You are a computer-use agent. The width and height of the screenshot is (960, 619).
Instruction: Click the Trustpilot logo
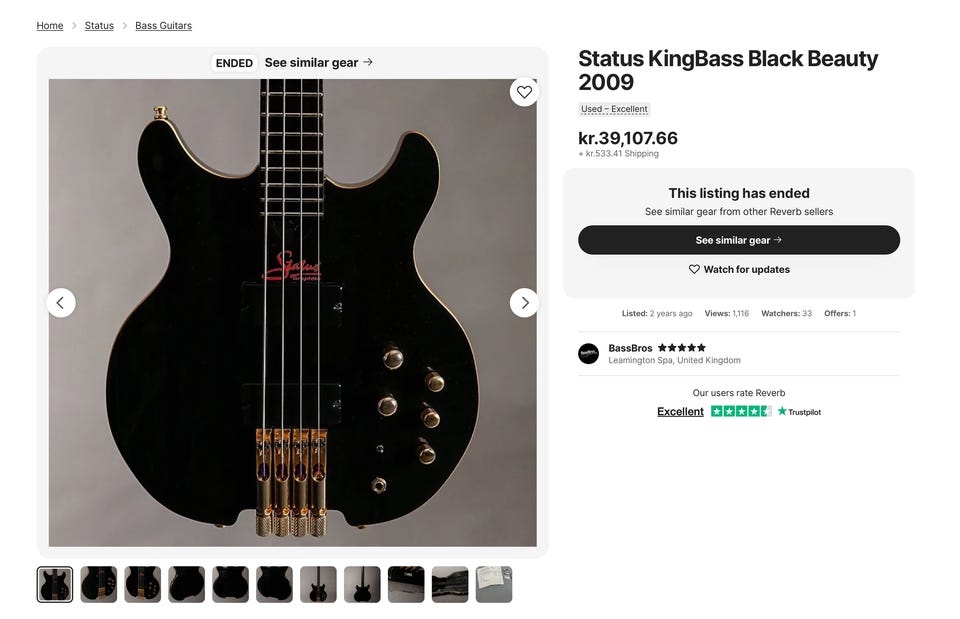click(x=799, y=412)
